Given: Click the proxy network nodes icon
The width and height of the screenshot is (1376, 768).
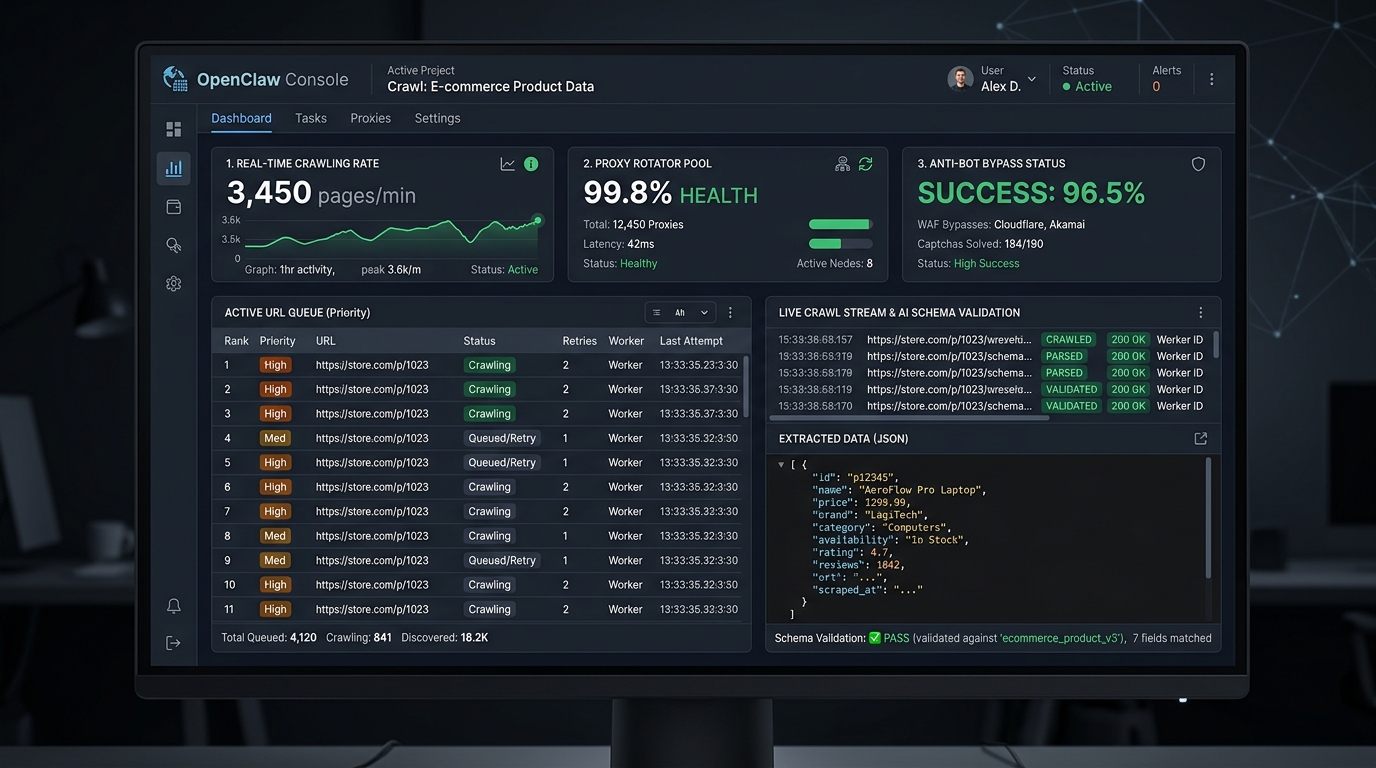Looking at the screenshot, I should [x=842, y=164].
